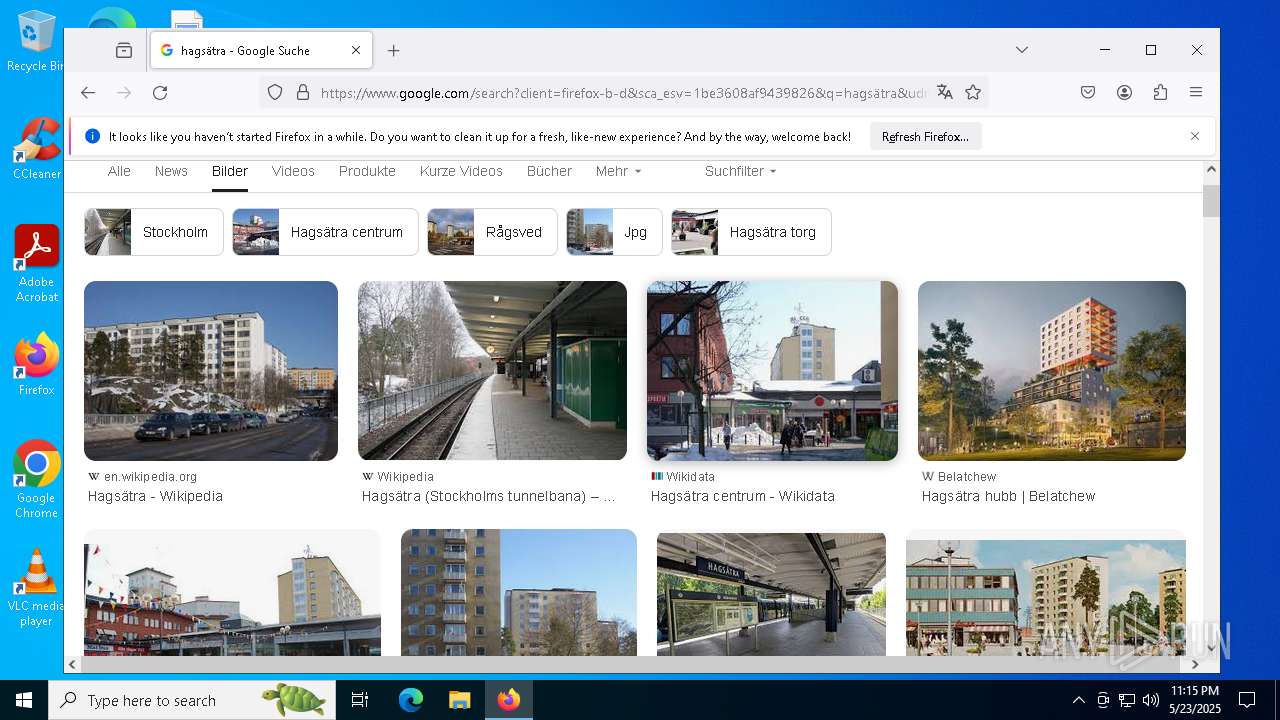Image resolution: width=1280 pixels, height=720 pixels.
Task: Open the HAGSÄTRA station sign platform image
Action: tap(771, 594)
